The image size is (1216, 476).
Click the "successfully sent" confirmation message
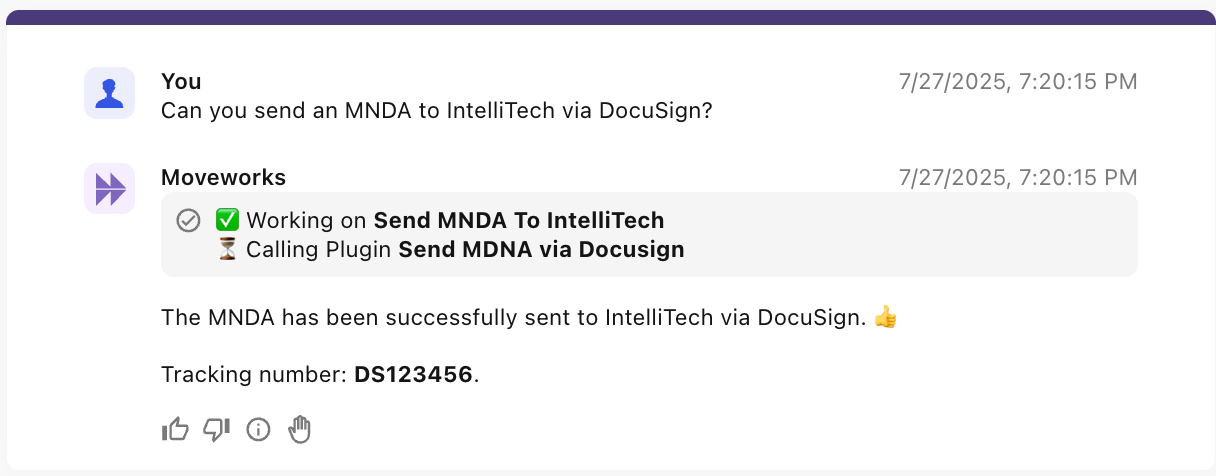(516, 318)
